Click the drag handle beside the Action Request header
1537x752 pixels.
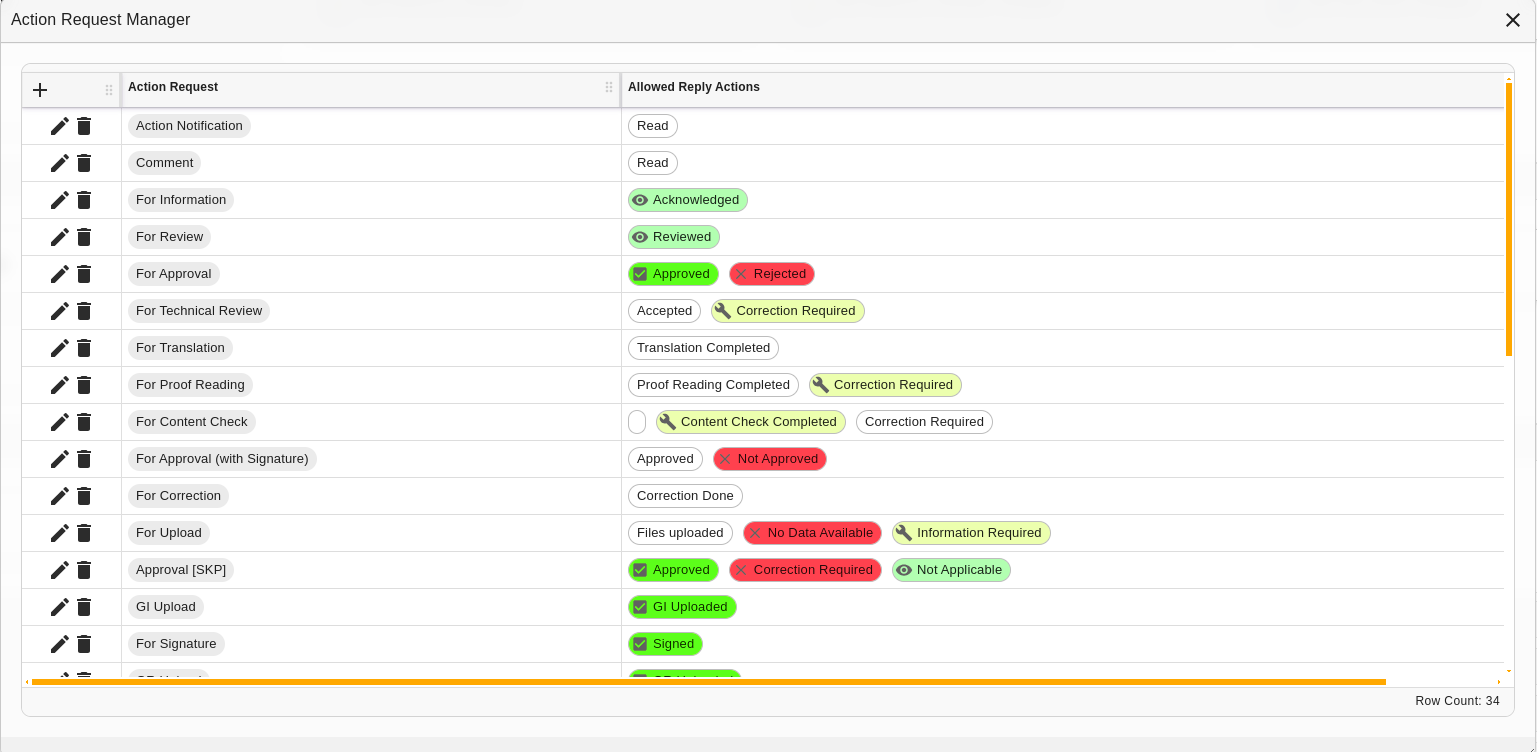pos(609,89)
